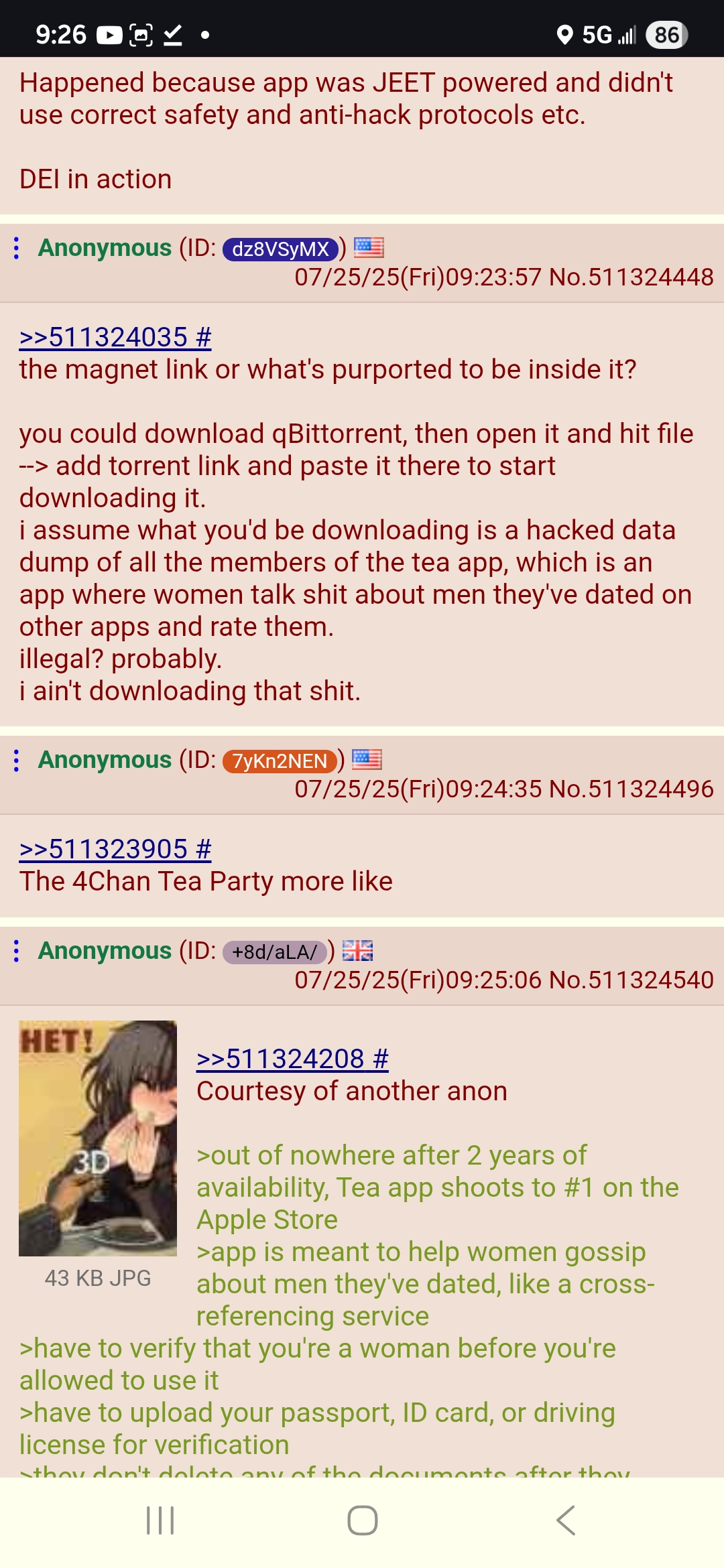
Task: Select the orange 7yKn2NEN ID badge
Action: pos(280,761)
